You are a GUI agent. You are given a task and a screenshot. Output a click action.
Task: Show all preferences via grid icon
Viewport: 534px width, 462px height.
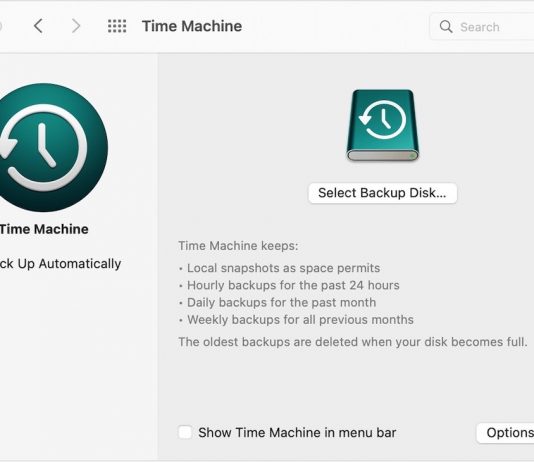tap(117, 26)
